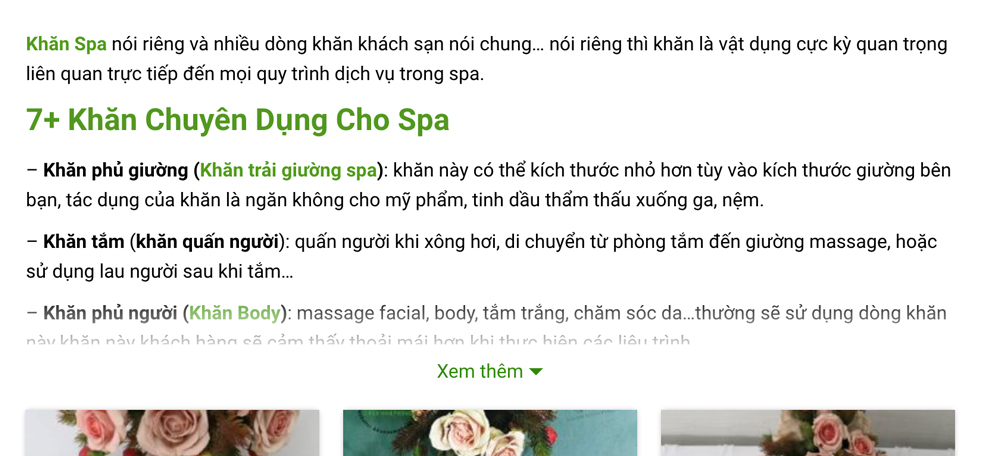Click the bold text khăn quấn người
This screenshot has height=456, width=1000.
[x=207, y=242]
